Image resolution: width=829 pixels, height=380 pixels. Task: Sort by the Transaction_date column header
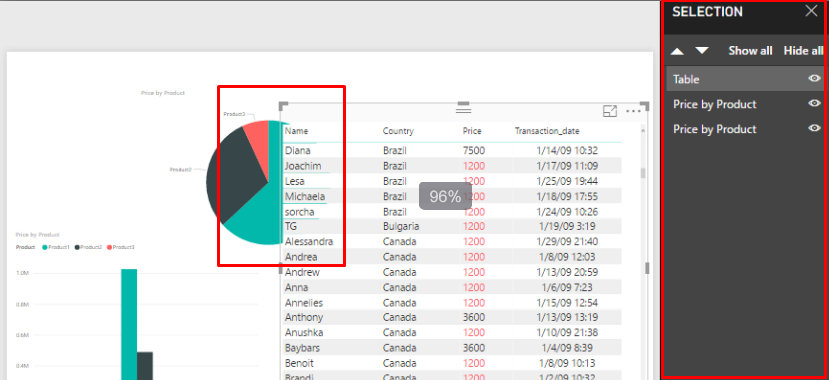547,131
